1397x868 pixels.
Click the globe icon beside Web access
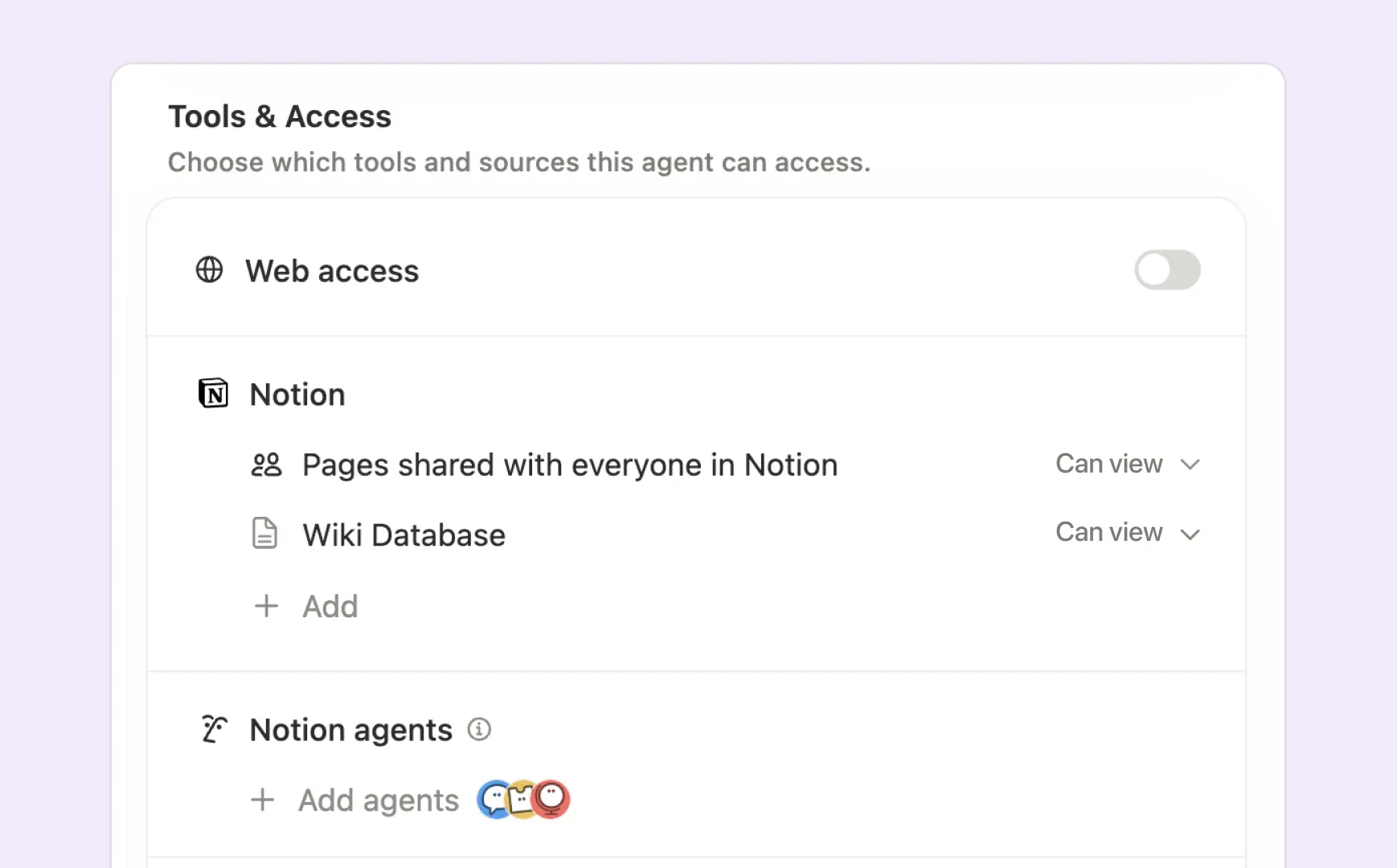click(x=209, y=270)
